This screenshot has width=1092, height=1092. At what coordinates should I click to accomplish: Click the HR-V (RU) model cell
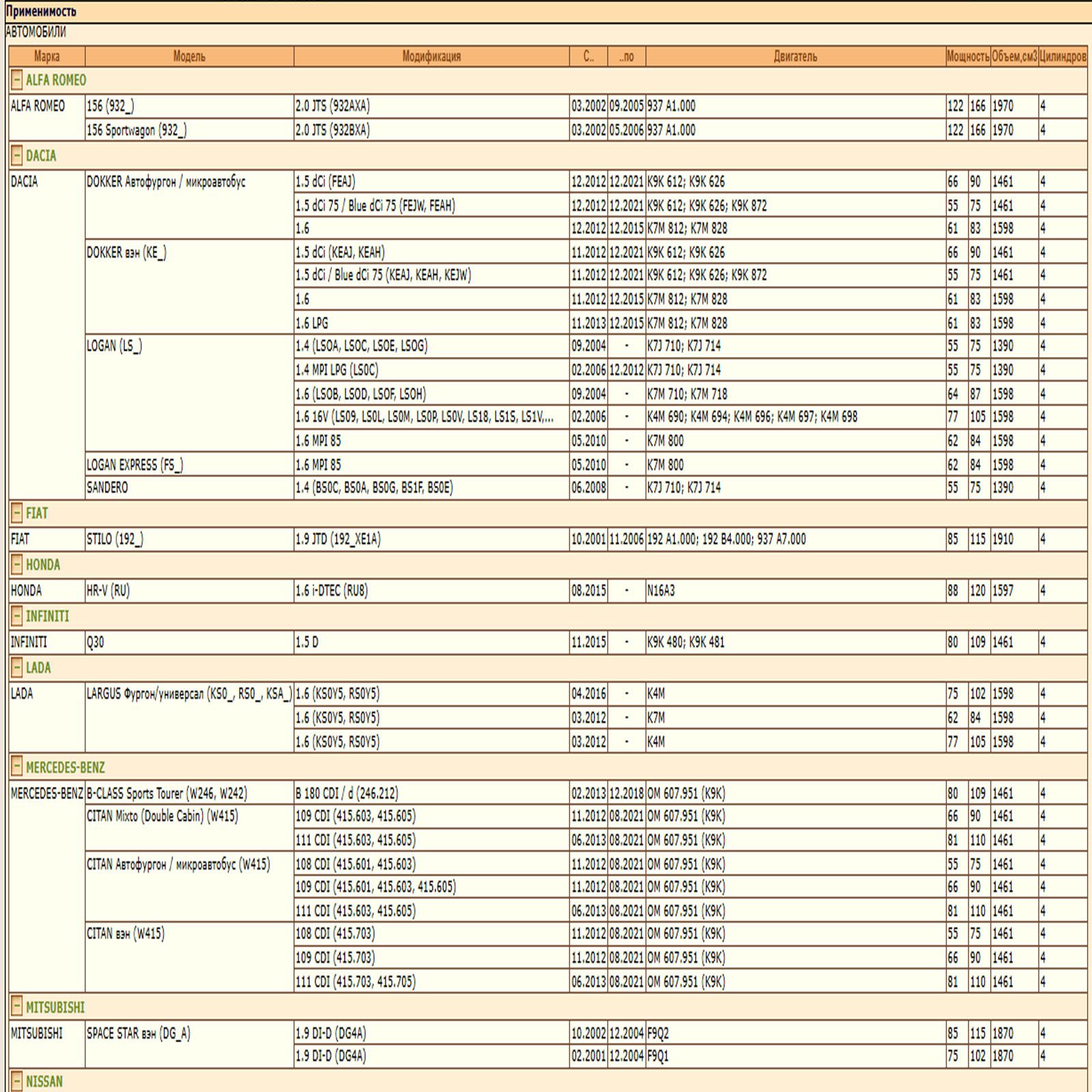tap(108, 591)
